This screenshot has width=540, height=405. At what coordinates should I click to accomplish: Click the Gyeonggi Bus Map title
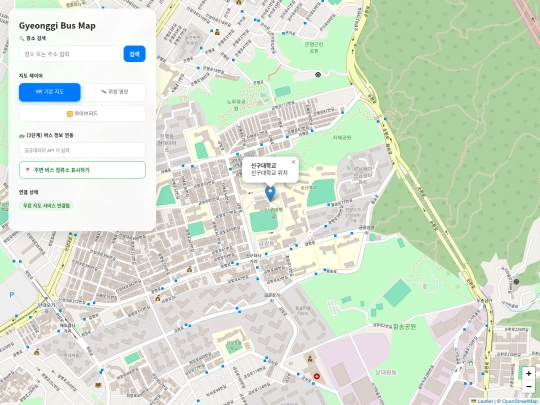[57, 25]
